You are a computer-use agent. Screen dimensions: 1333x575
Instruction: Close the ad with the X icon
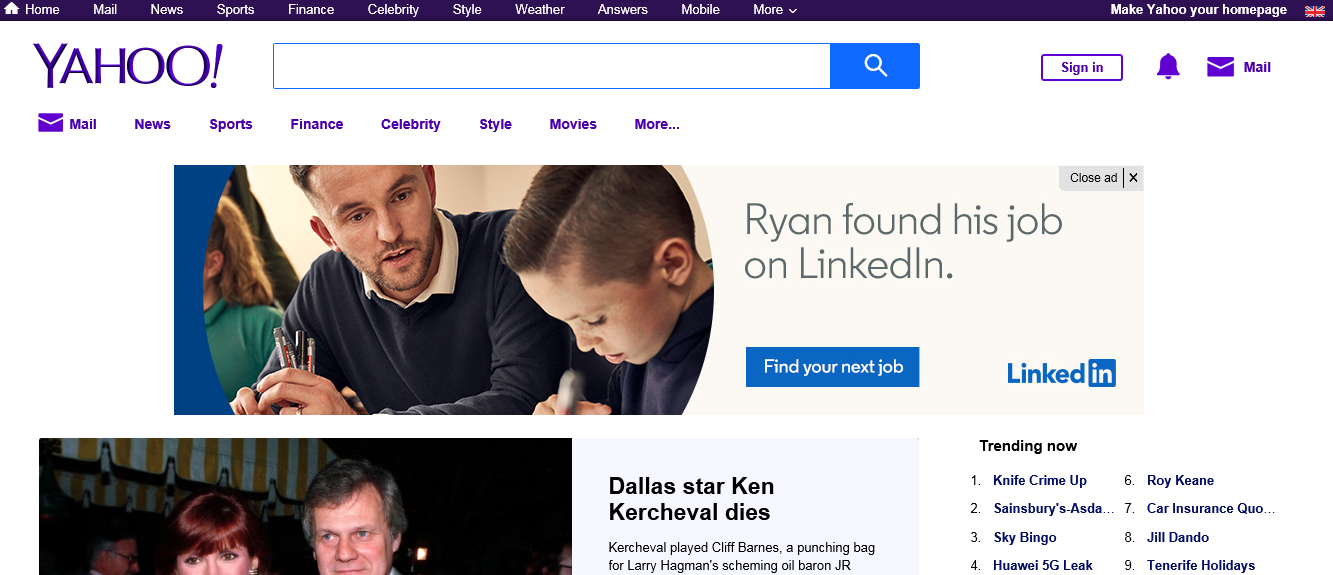click(x=1133, y=178)
